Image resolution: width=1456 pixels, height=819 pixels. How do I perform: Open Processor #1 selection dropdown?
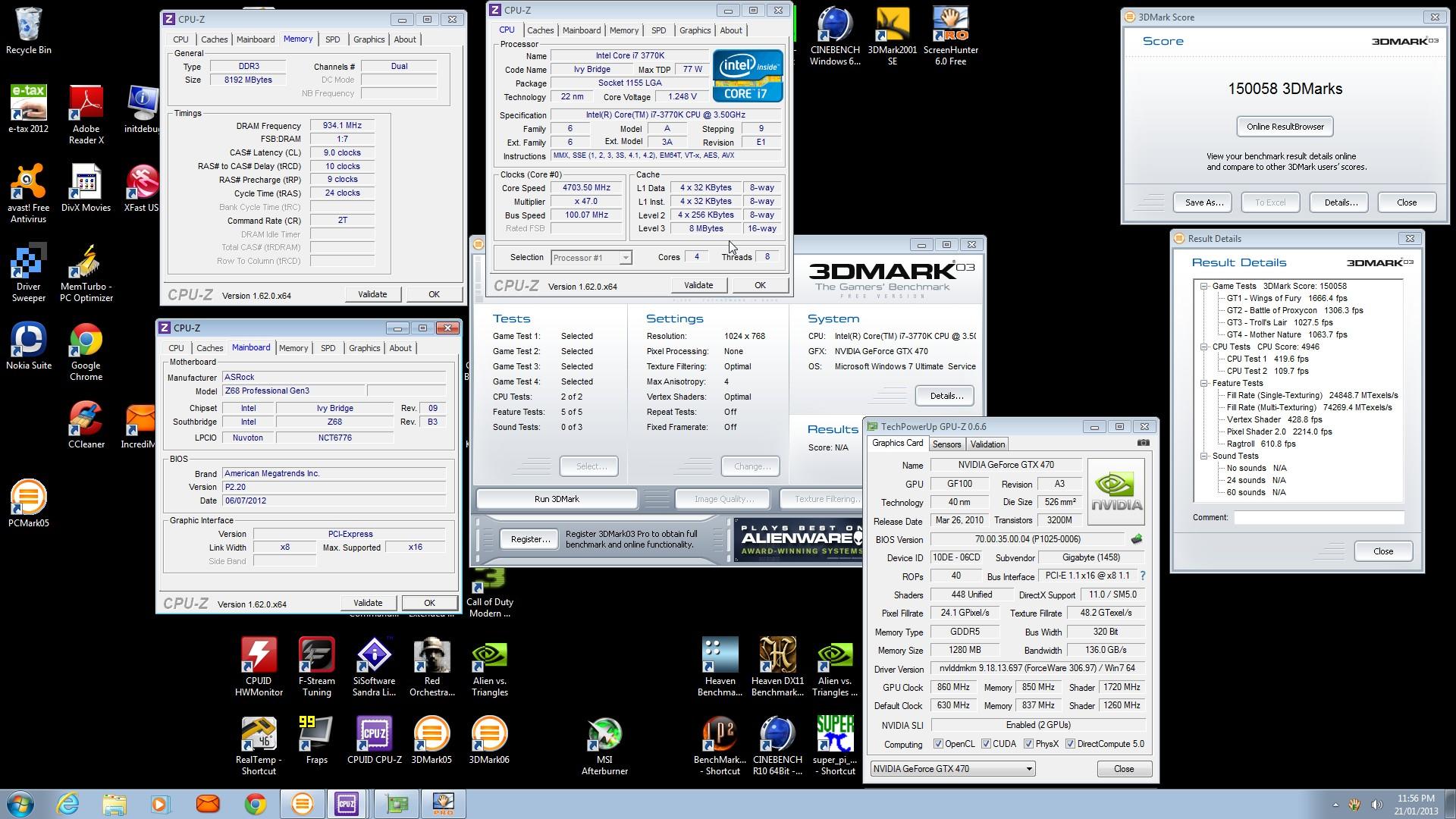point(591,258)
